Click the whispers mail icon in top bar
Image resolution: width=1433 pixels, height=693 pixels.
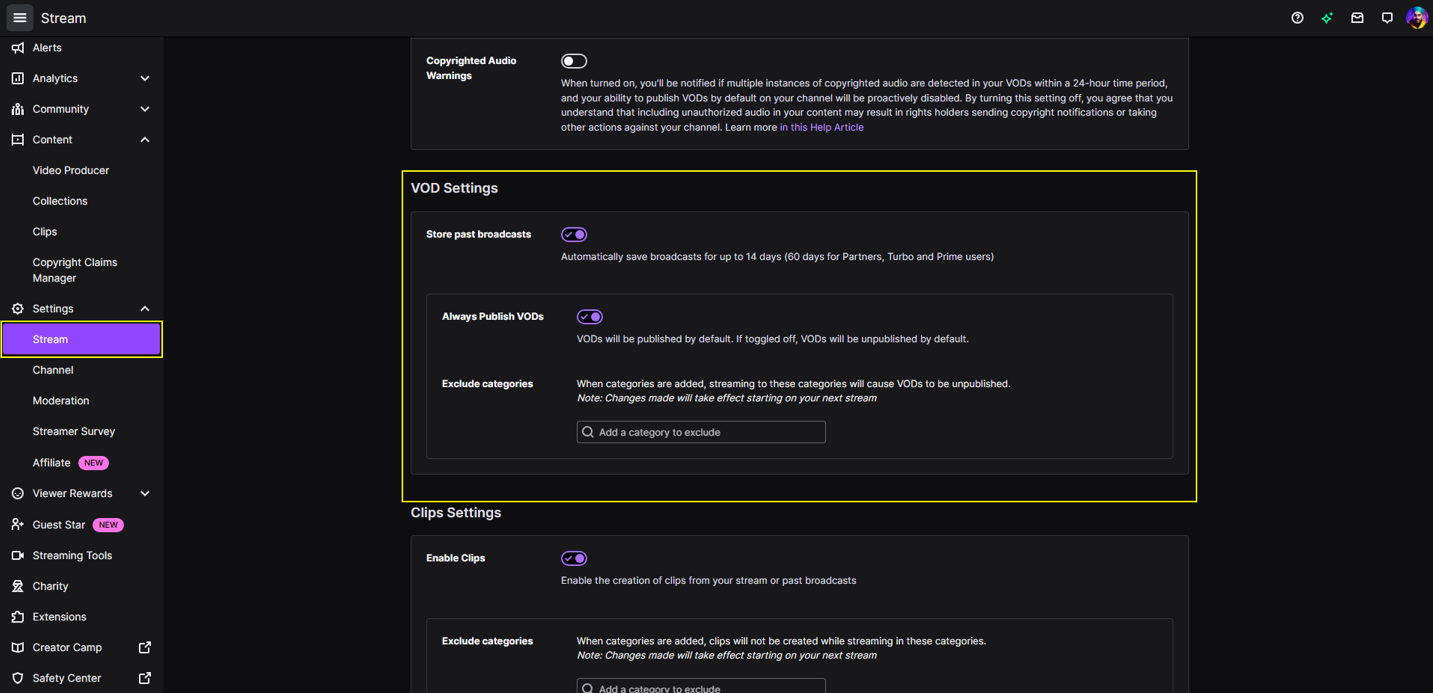point(1357,17)
